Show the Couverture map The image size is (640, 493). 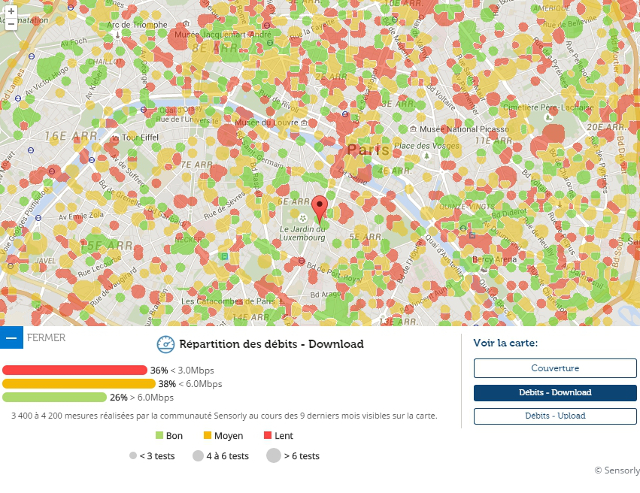[555, 368]
